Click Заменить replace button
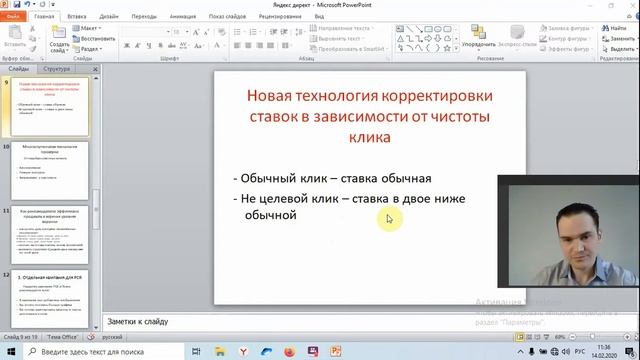640x360 pixels. point(619,39)
